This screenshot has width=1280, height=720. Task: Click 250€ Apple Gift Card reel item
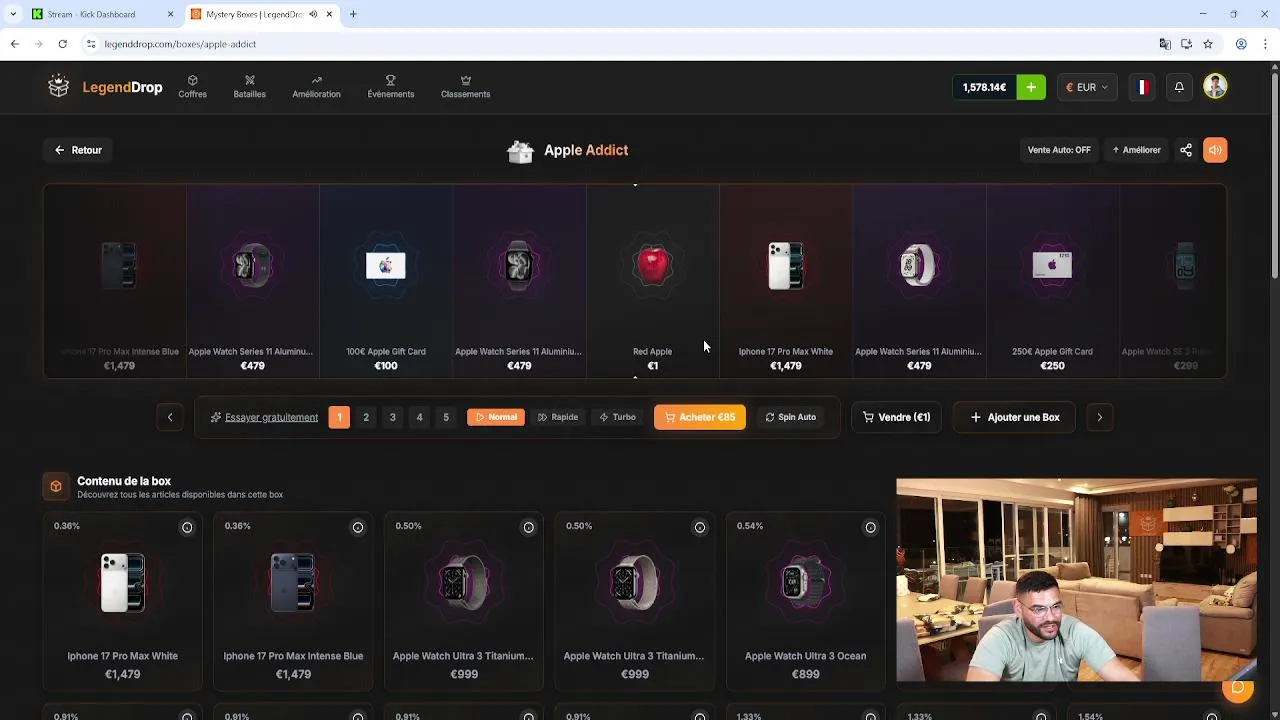coord(1052,280)
